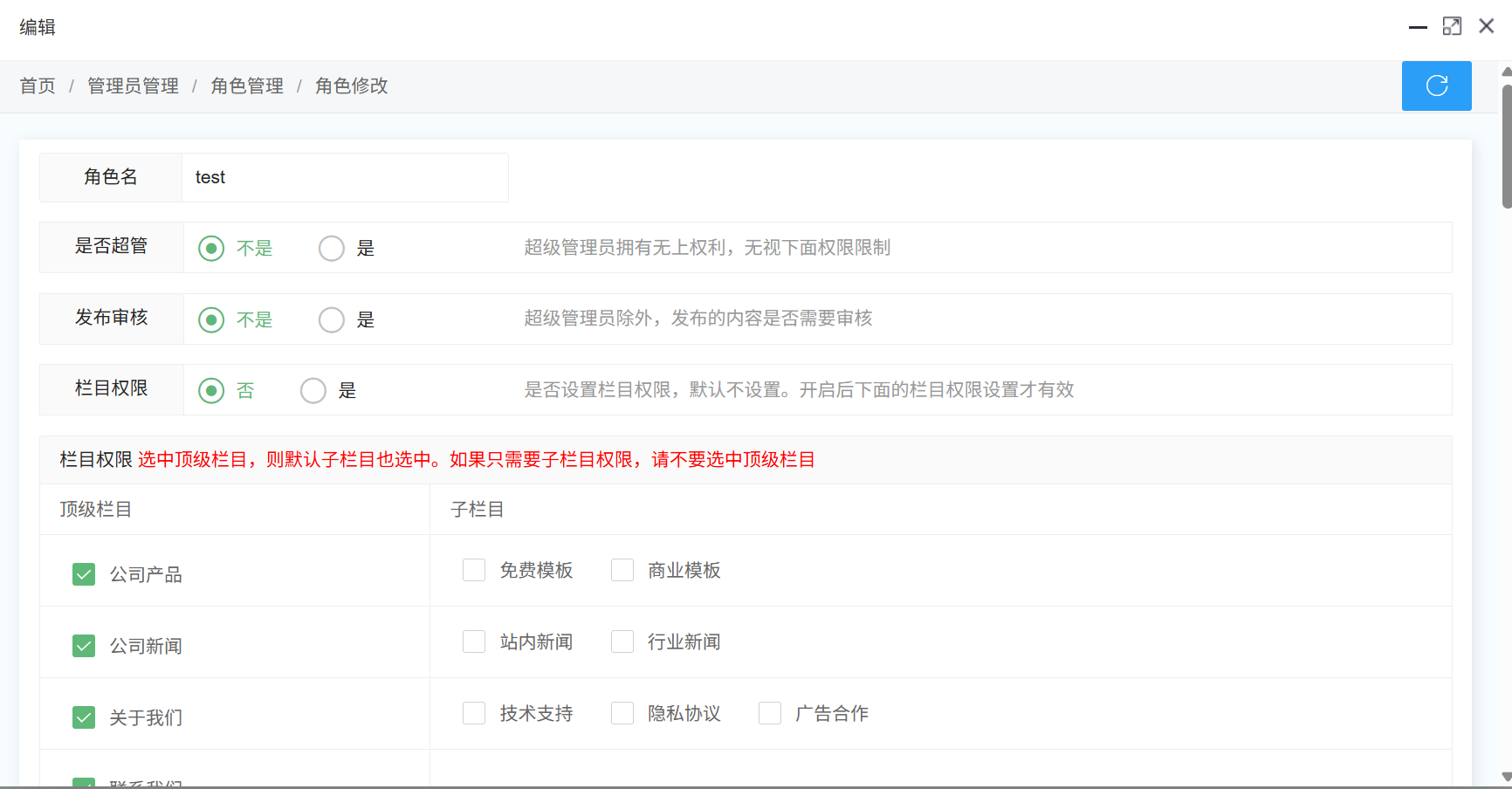
Task: Tick the 商业模板 checkbox
Action: (622, 571)
